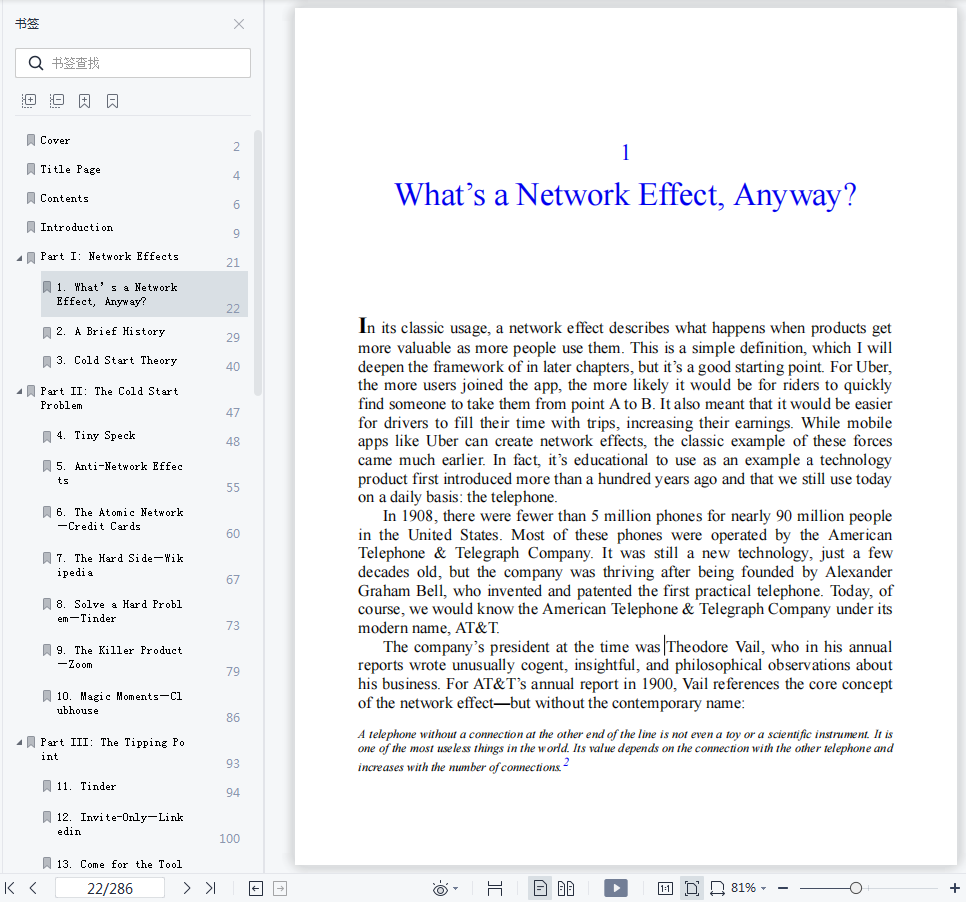Image resolution: width=966 pixels, height=902 pixels.
Task: Open 5. Anti-Network Effects bookmark
Action: [x=120, y=473]
